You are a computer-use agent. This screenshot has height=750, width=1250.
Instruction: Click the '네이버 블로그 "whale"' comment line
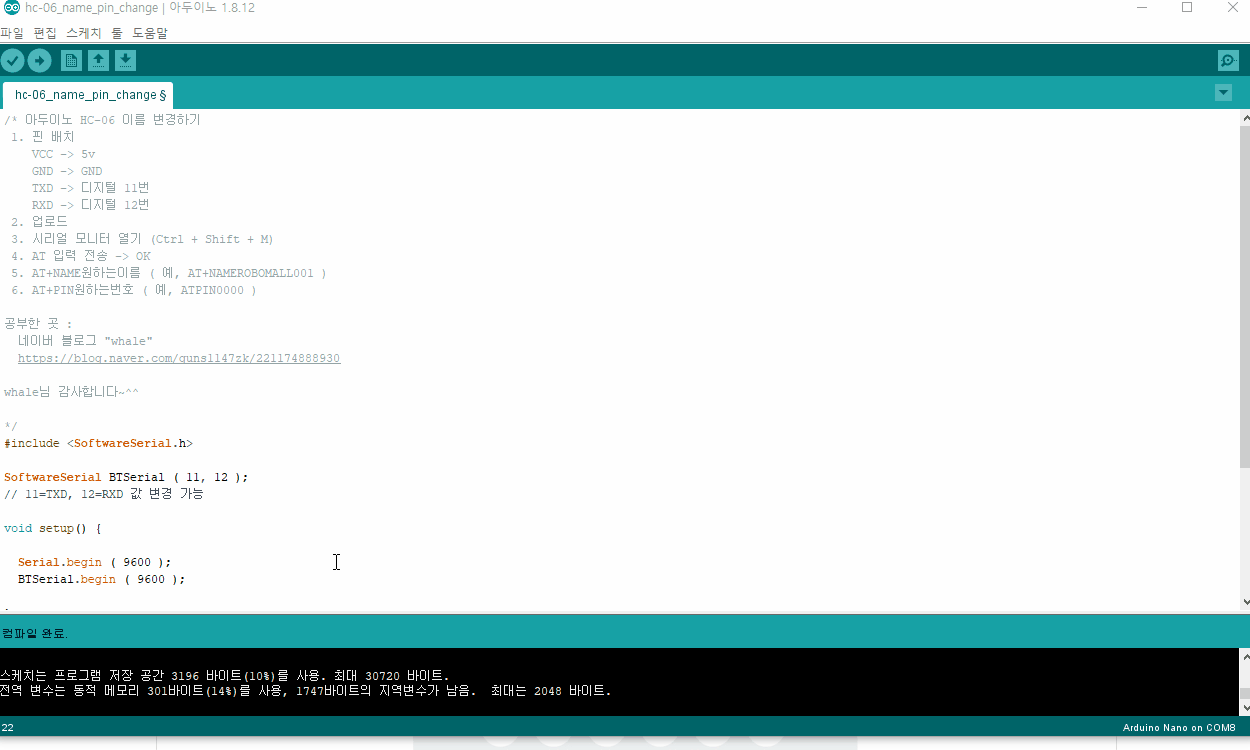tap(85, 341)
